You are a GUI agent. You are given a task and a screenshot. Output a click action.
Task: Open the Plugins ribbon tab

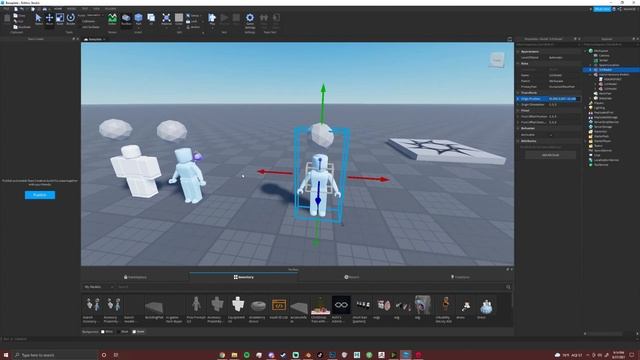click(x=110, y=9)
